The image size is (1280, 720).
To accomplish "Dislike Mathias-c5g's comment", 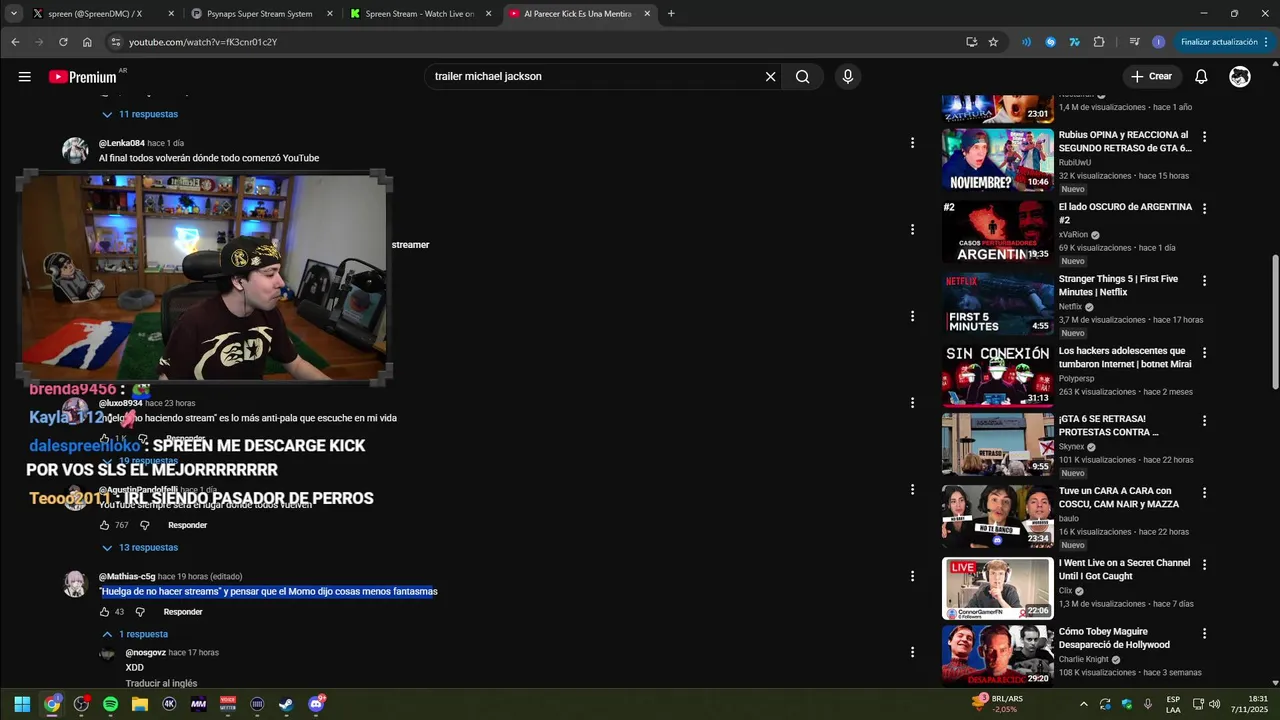I will [140, 612].
